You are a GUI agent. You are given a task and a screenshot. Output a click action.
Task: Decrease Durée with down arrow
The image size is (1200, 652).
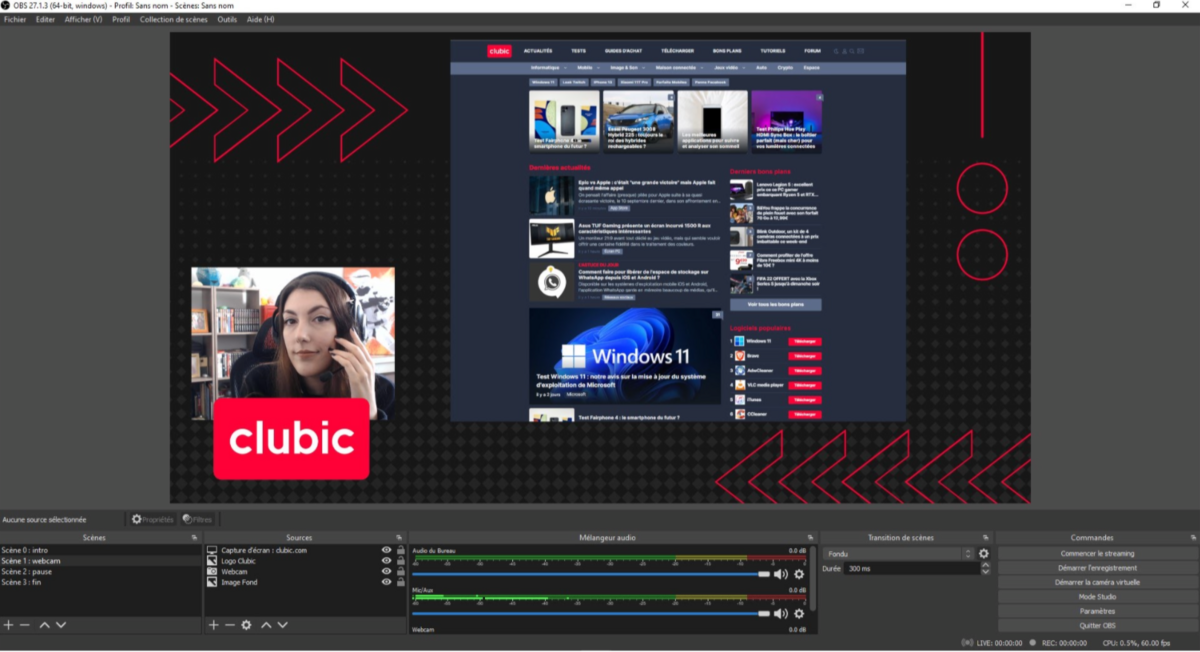[985, 571]
